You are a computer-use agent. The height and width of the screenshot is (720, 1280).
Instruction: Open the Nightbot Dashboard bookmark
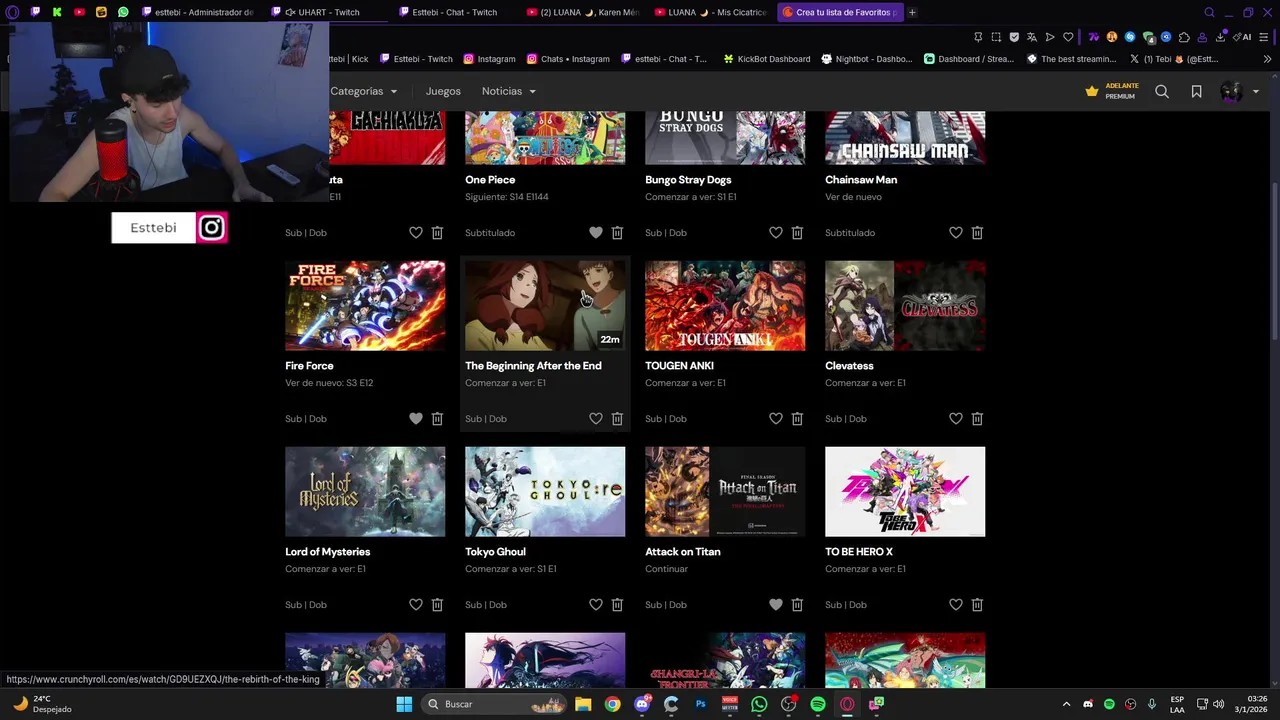(867, 59)
